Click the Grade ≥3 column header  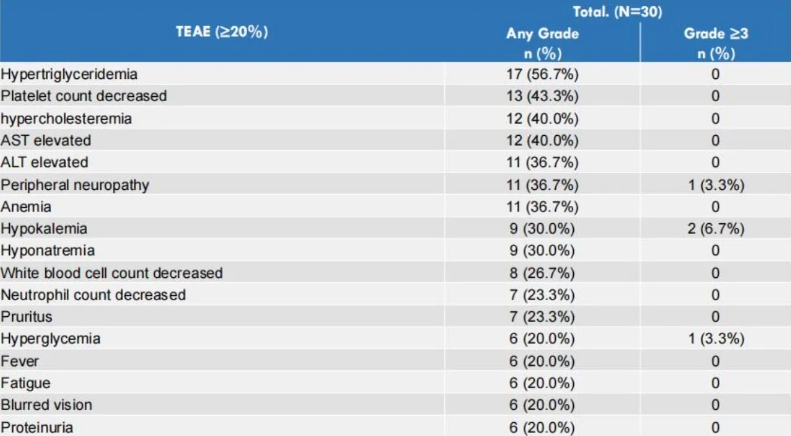click(x=715, y=42)
